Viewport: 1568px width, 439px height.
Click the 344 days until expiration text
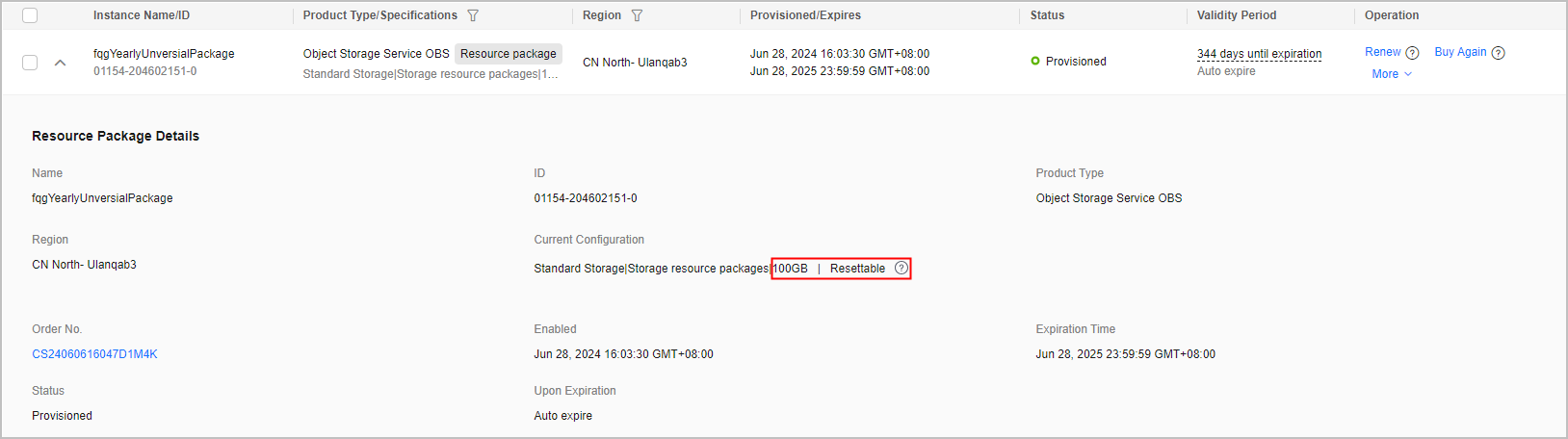point(1259,54)
